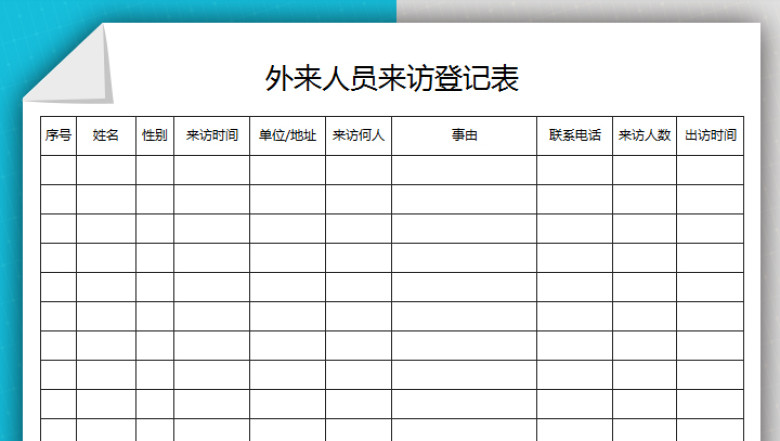Screen dimensions: 780x441
Task: Select the 来访时间 column header
Action: [x=212, y=136]
